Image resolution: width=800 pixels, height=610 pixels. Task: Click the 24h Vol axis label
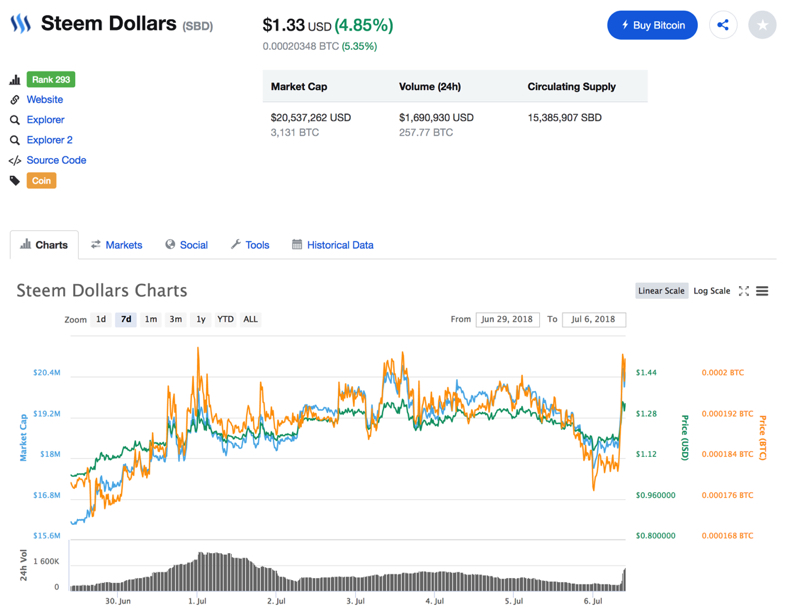coord(23,565)
